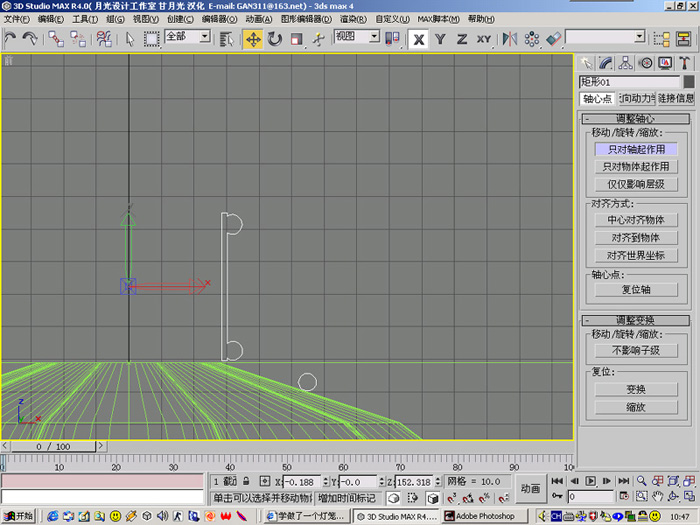Activate the Select Object arrow tool
This screenshot has width=700, height=525.
tap(130, 39)
